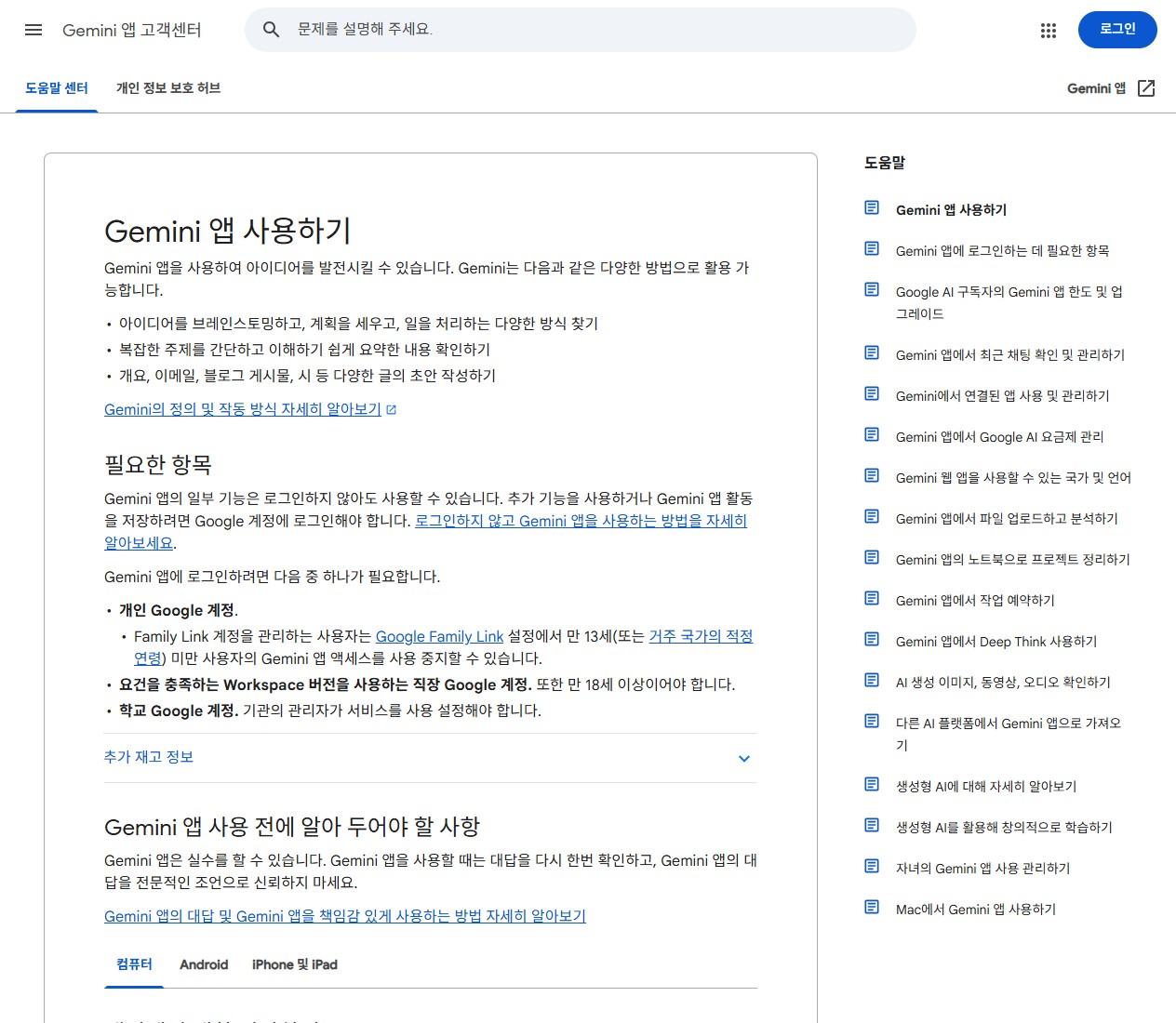Image resolution: width=1176 pixels, height=1023 pixels.
Task: Click article icon for 자녀의 Gemini 앱 사용 관리하기
Action: coord(872,866)
